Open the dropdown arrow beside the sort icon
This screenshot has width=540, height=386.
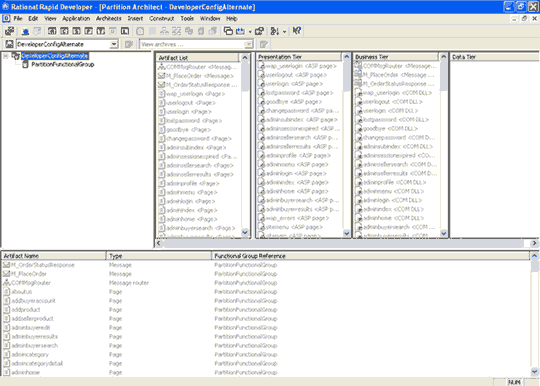(x=284, y=32)
